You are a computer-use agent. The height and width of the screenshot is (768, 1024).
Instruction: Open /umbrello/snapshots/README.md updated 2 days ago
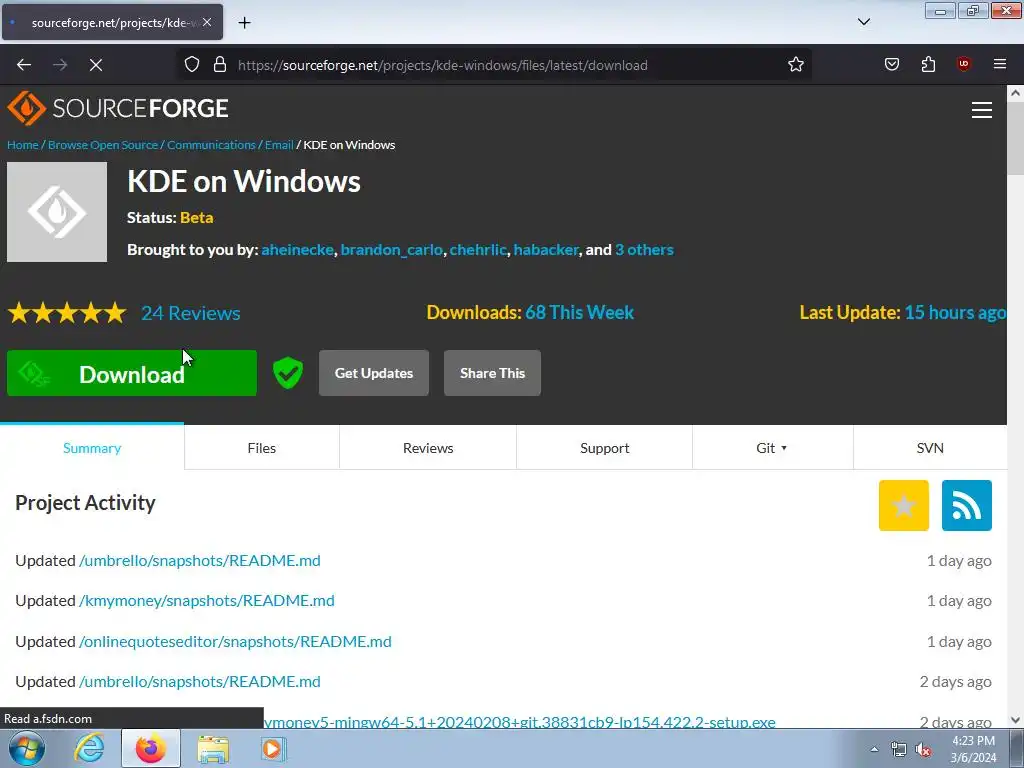coord(200,681)
